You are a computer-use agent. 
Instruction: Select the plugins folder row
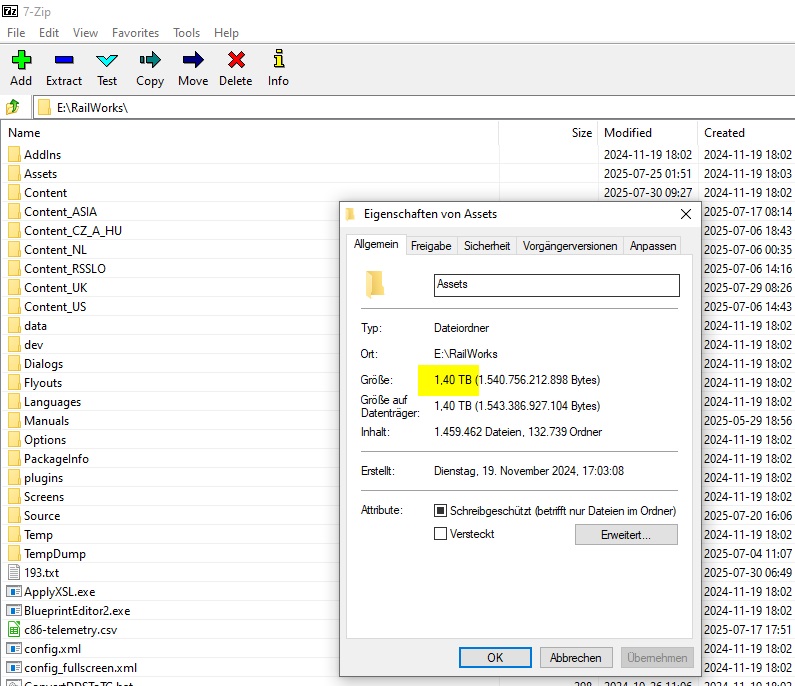172,478
